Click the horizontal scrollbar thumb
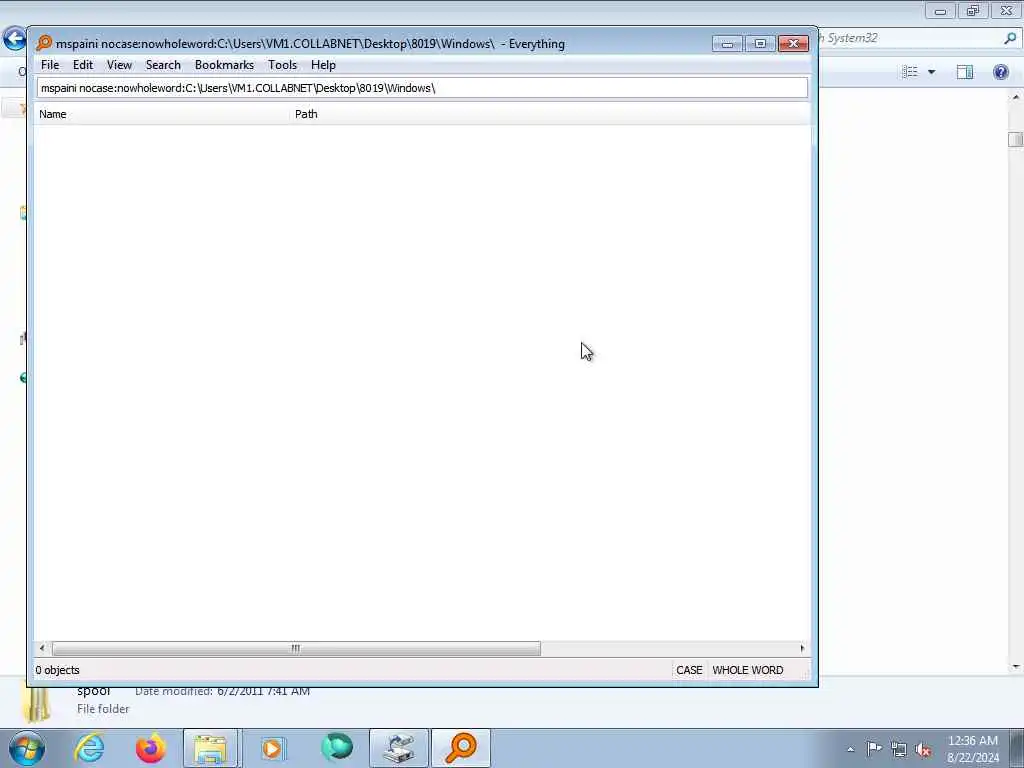This screenshot has height=768, width=1024. click(296, 648)
